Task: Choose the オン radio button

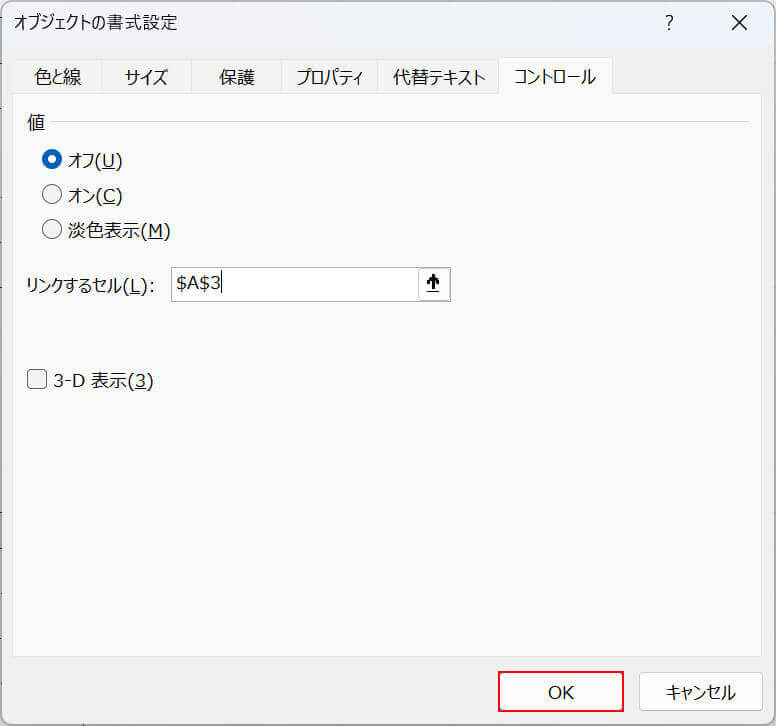Action: (52, 195)
